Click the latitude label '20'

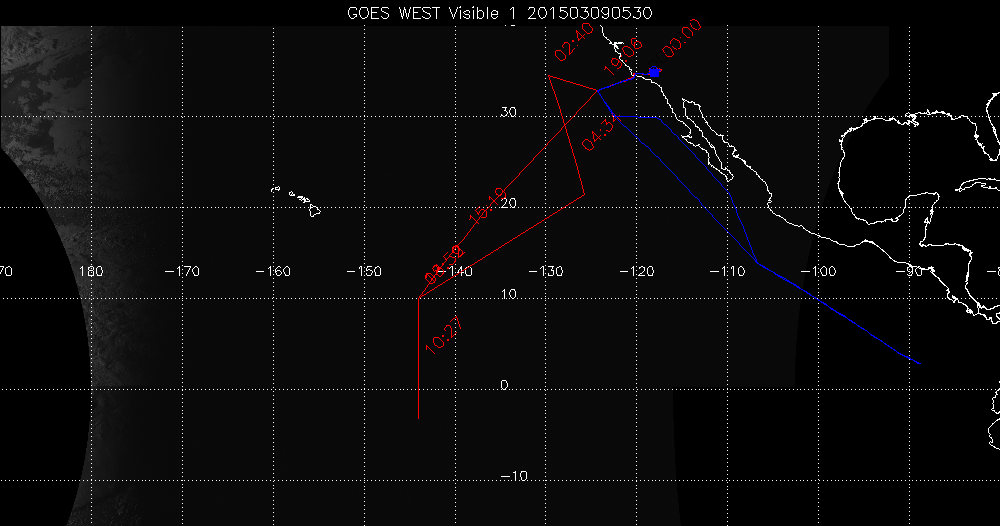click(x=508, y=203)
